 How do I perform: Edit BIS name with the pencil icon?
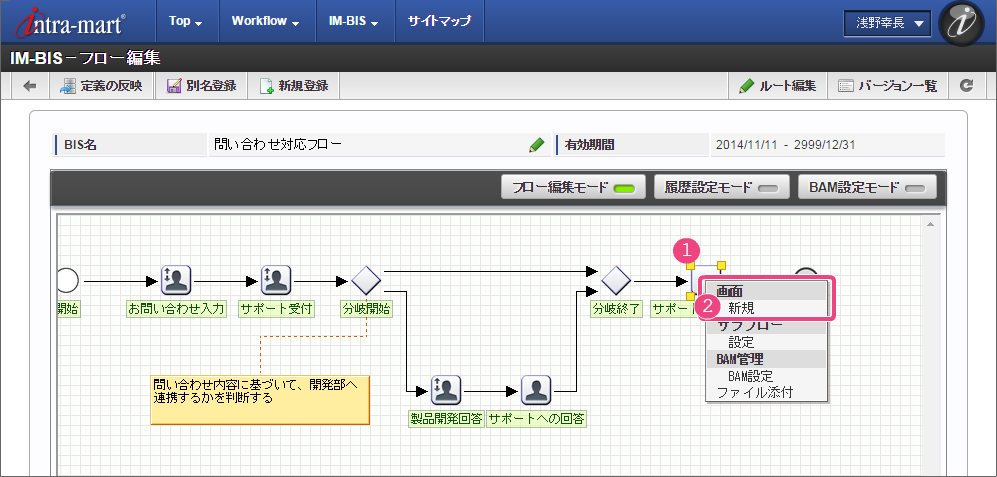pos(537,145)
